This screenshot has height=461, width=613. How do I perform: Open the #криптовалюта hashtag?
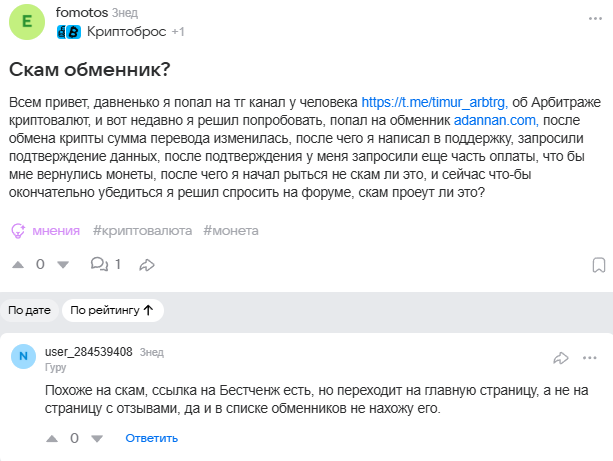(143, 230)
